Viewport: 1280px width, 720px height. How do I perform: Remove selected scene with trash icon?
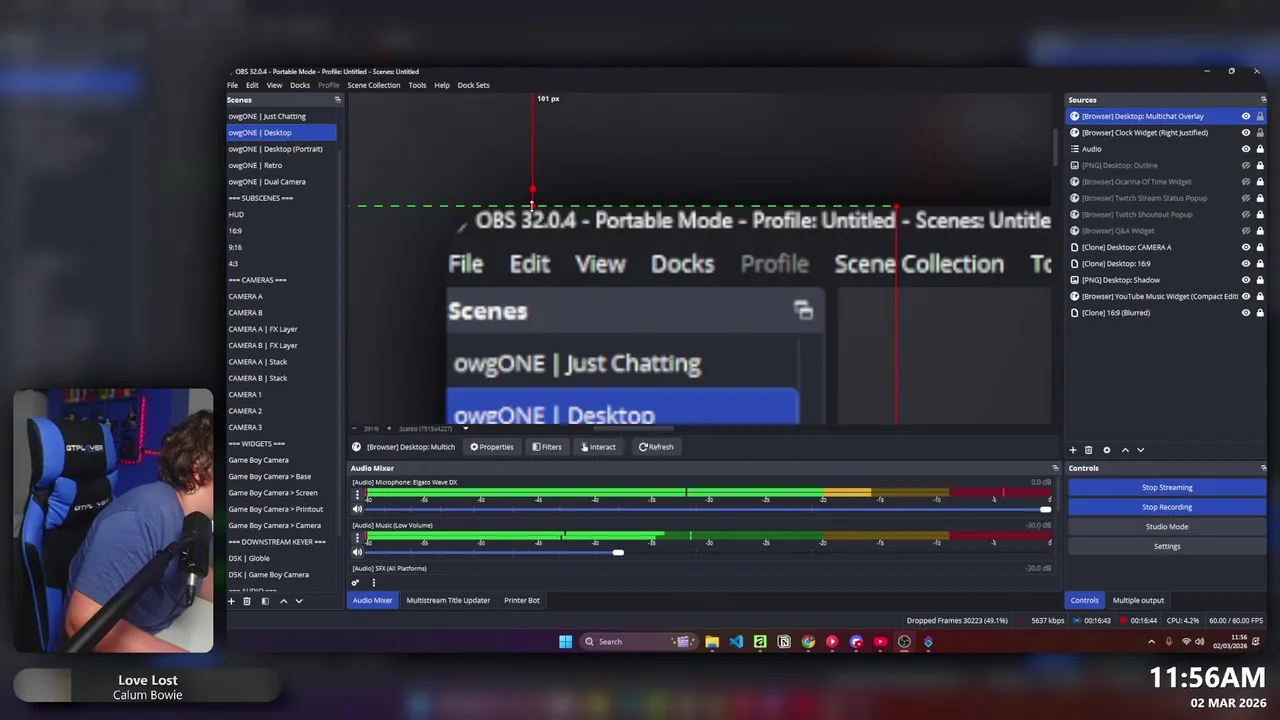247,601
